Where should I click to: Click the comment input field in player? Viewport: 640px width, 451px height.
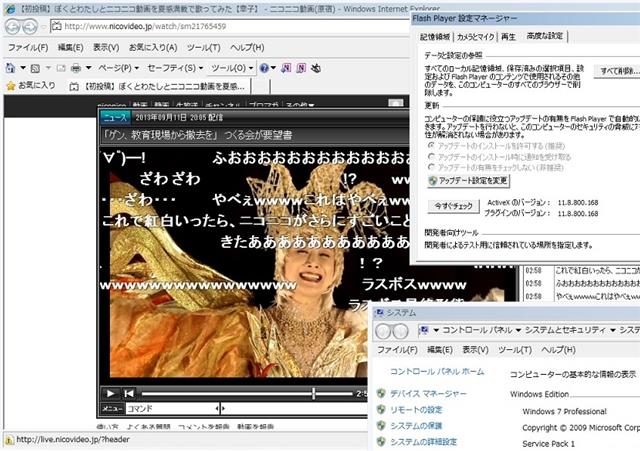point(296,408)
